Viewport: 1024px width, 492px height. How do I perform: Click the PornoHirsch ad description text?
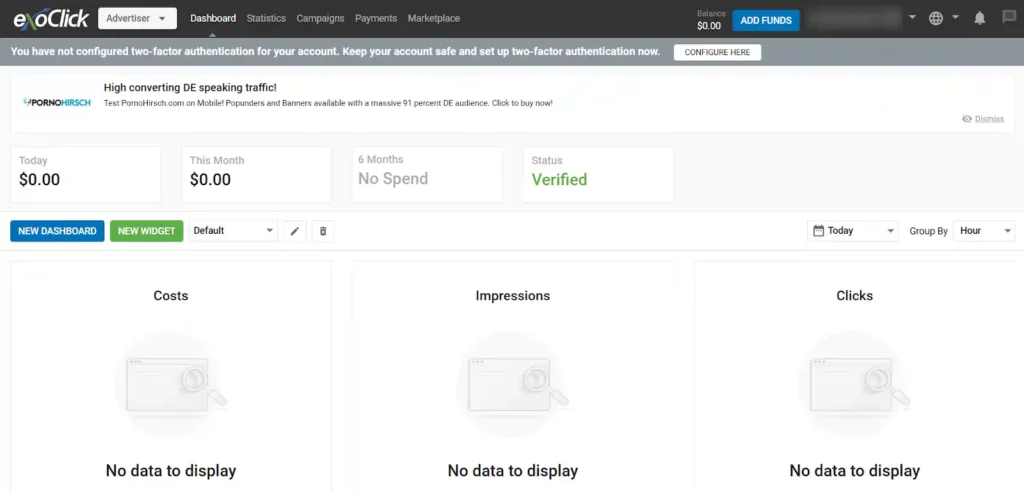pos(328,103)
